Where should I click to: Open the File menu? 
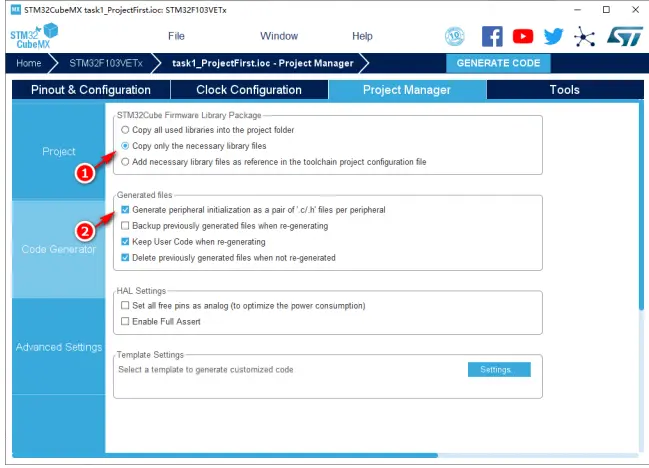pos(176,36)
